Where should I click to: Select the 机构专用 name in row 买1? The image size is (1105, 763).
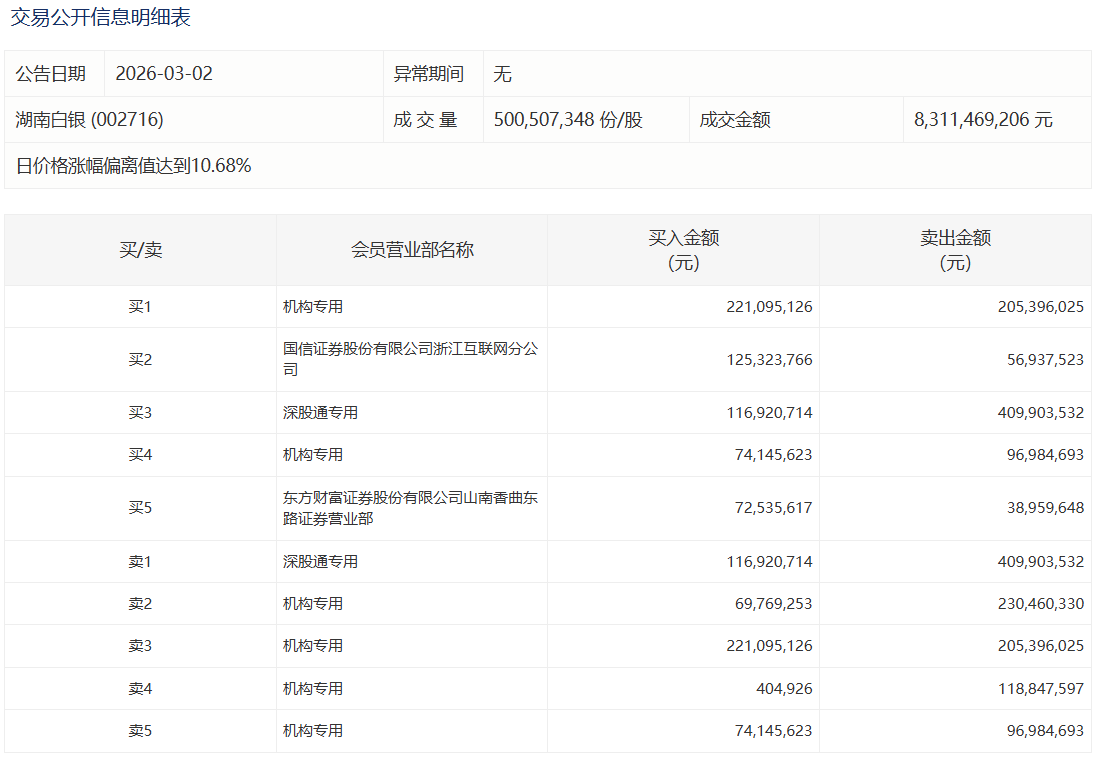307,307
